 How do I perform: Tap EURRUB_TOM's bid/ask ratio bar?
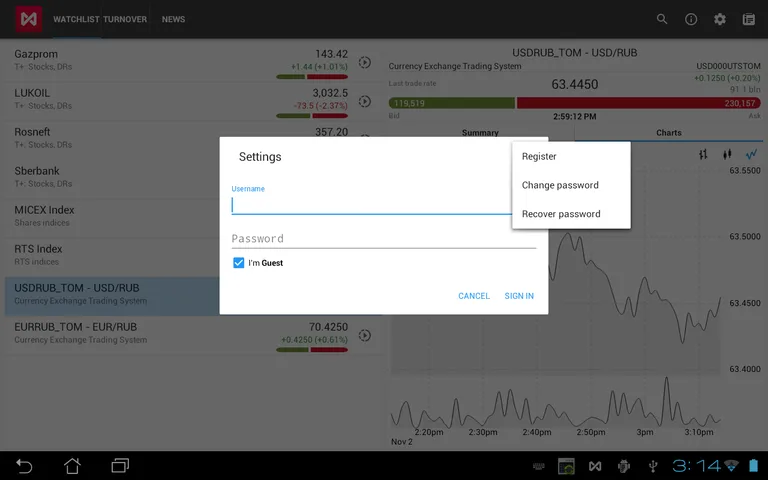[312, 350]
